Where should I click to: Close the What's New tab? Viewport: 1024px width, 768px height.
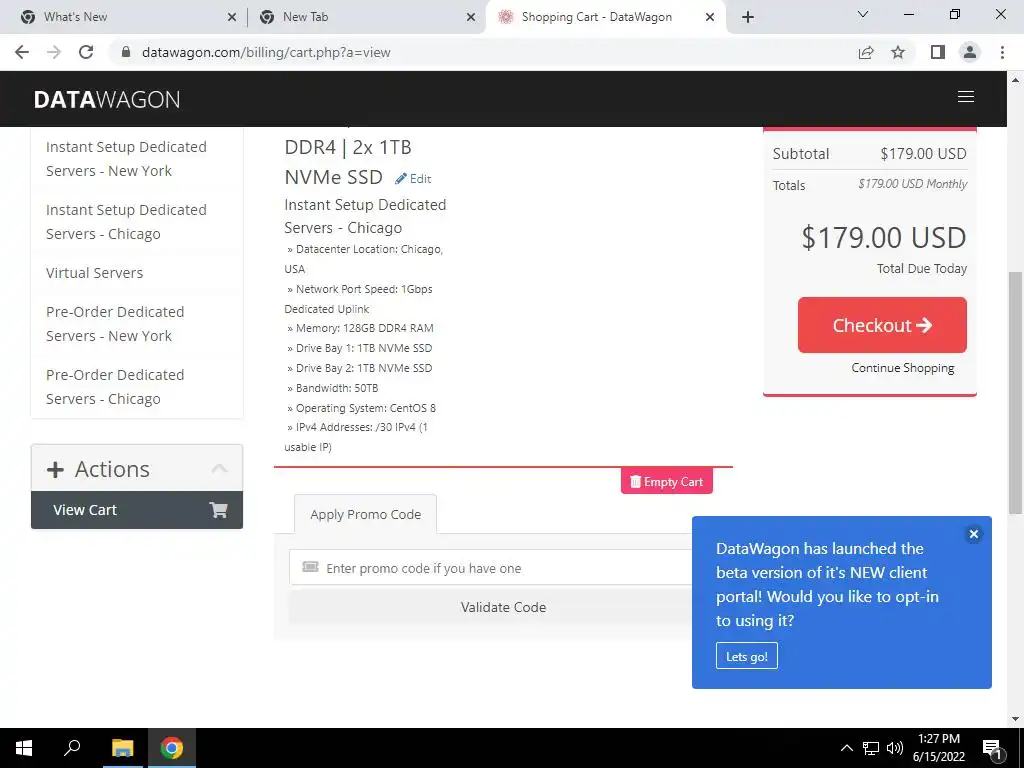232,18
